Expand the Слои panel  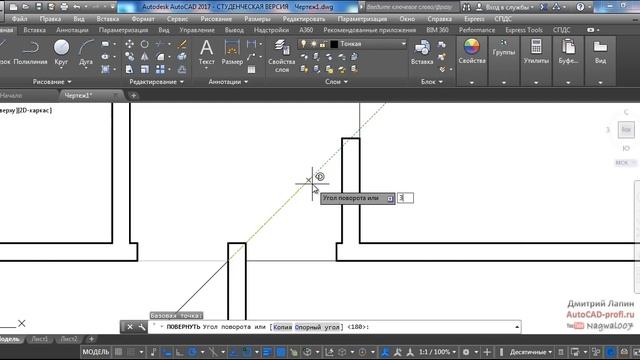[x=336, y=82]
